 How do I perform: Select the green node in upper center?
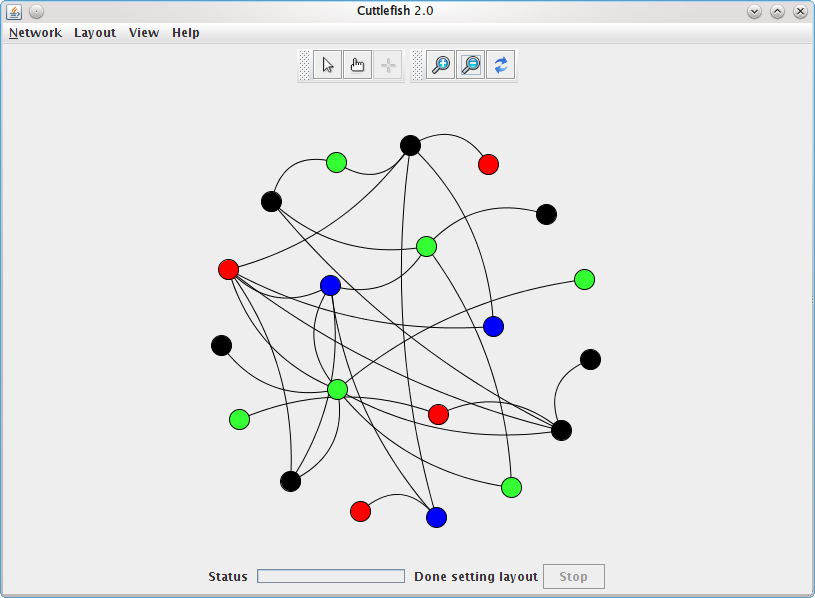(426, 246)
